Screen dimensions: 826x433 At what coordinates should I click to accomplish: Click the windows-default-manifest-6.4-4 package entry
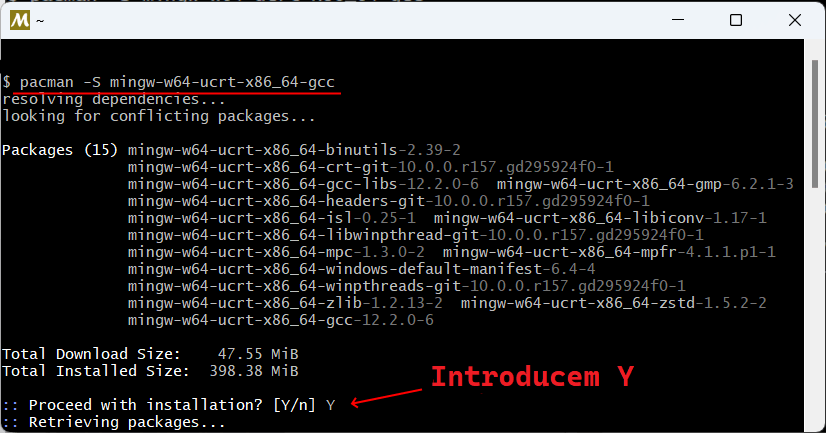[361, 269]
